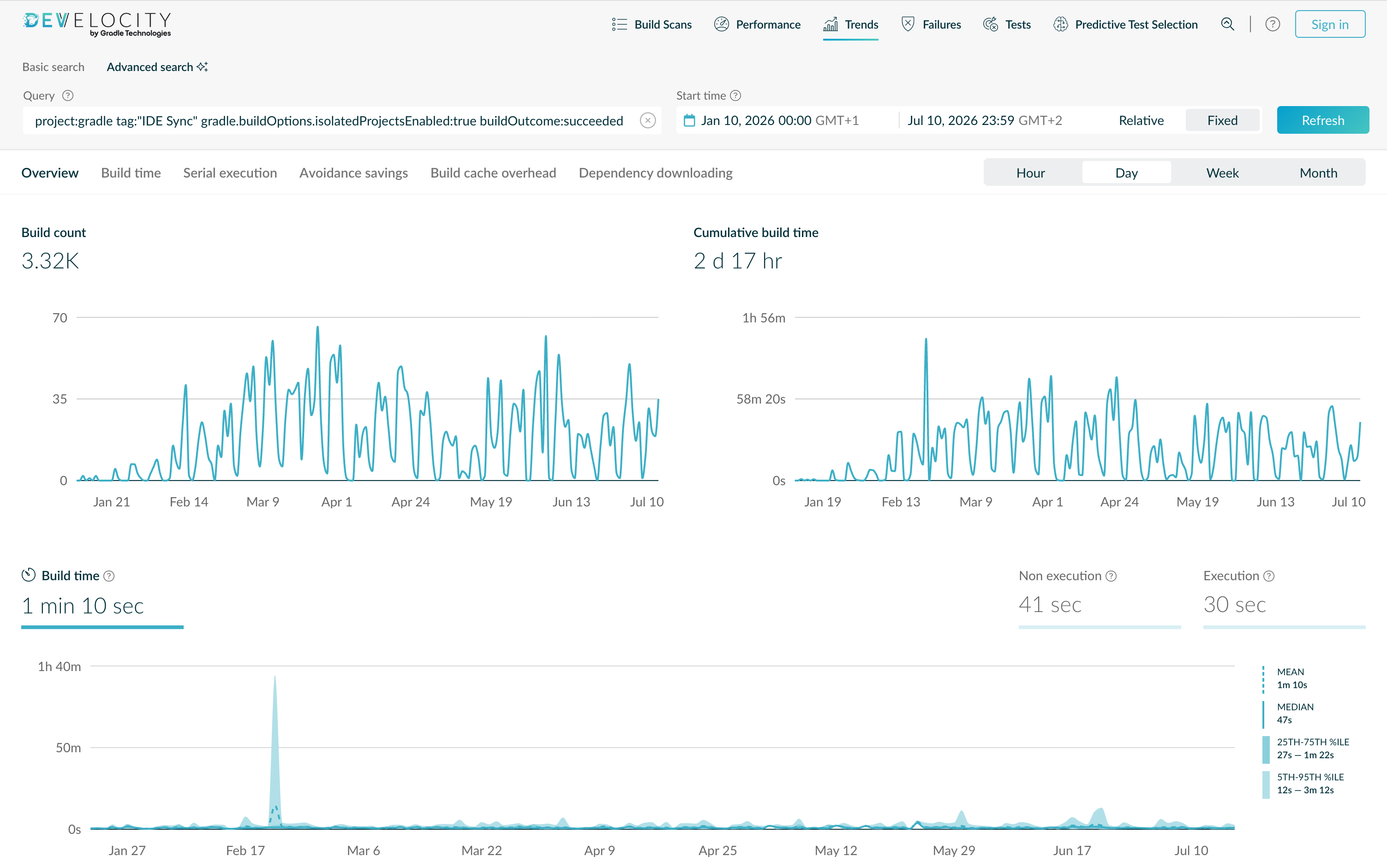Click the Predictive Test Selection icon
Viewport: 1387px width, 868px height.
tap(1061, 24)
